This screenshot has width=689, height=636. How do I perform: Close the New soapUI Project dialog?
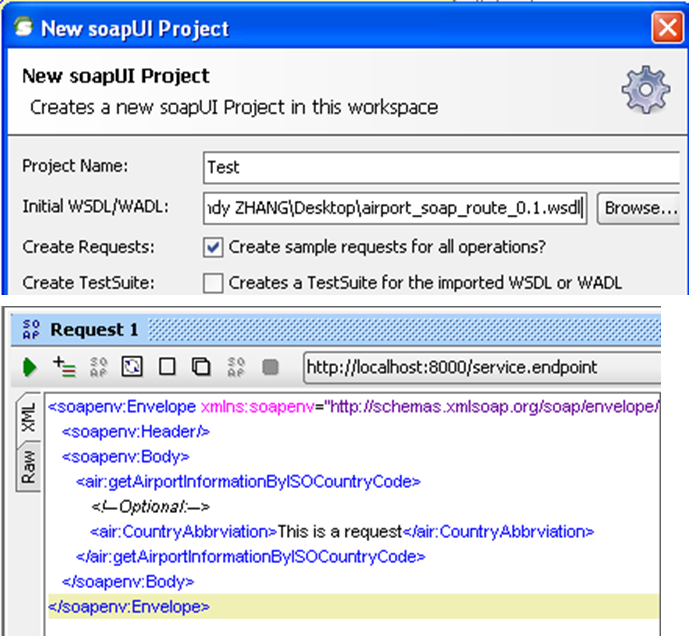tap(665, 27)
